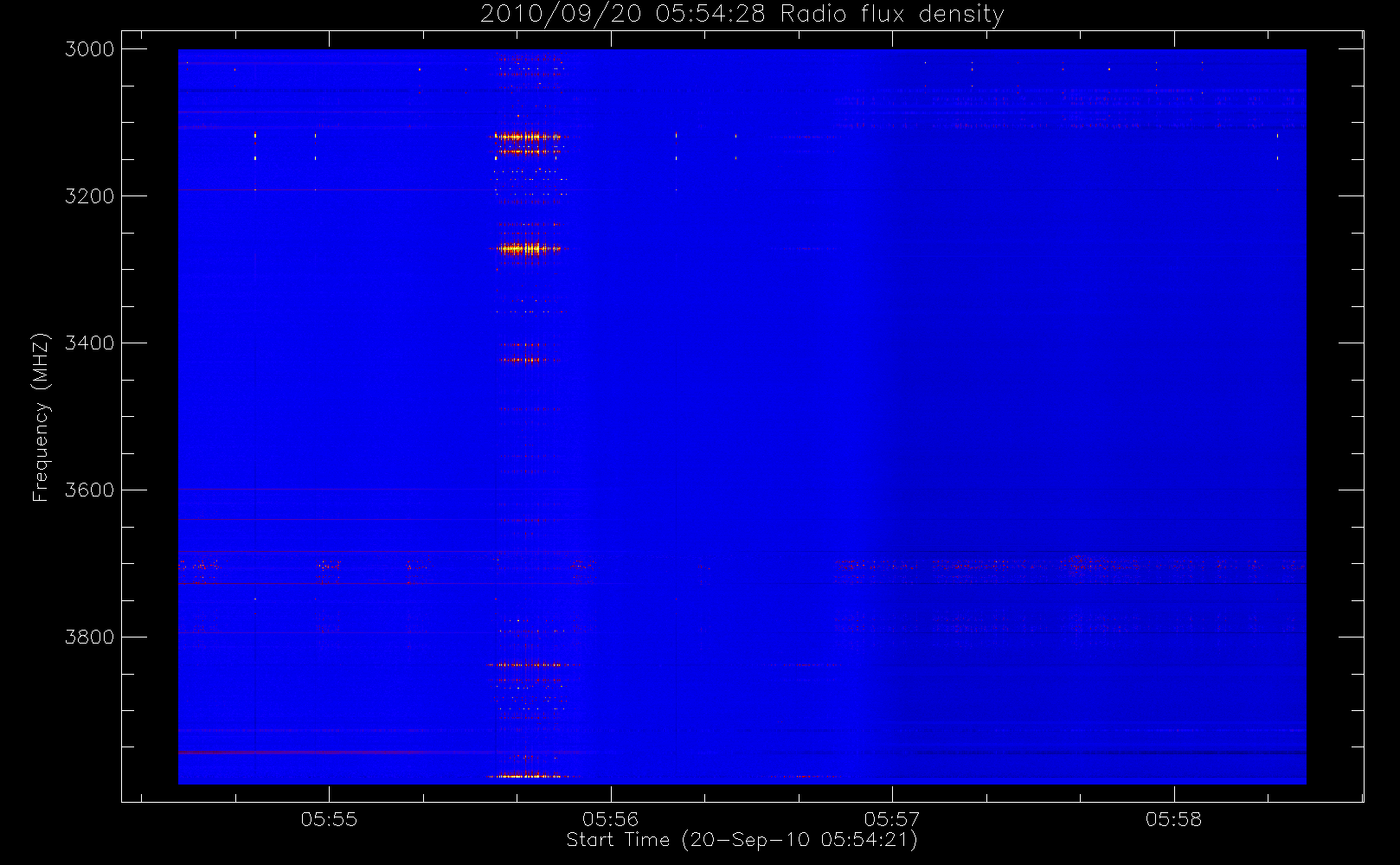
Task: Click the 3400 frequency tick label
Action: 90,343
